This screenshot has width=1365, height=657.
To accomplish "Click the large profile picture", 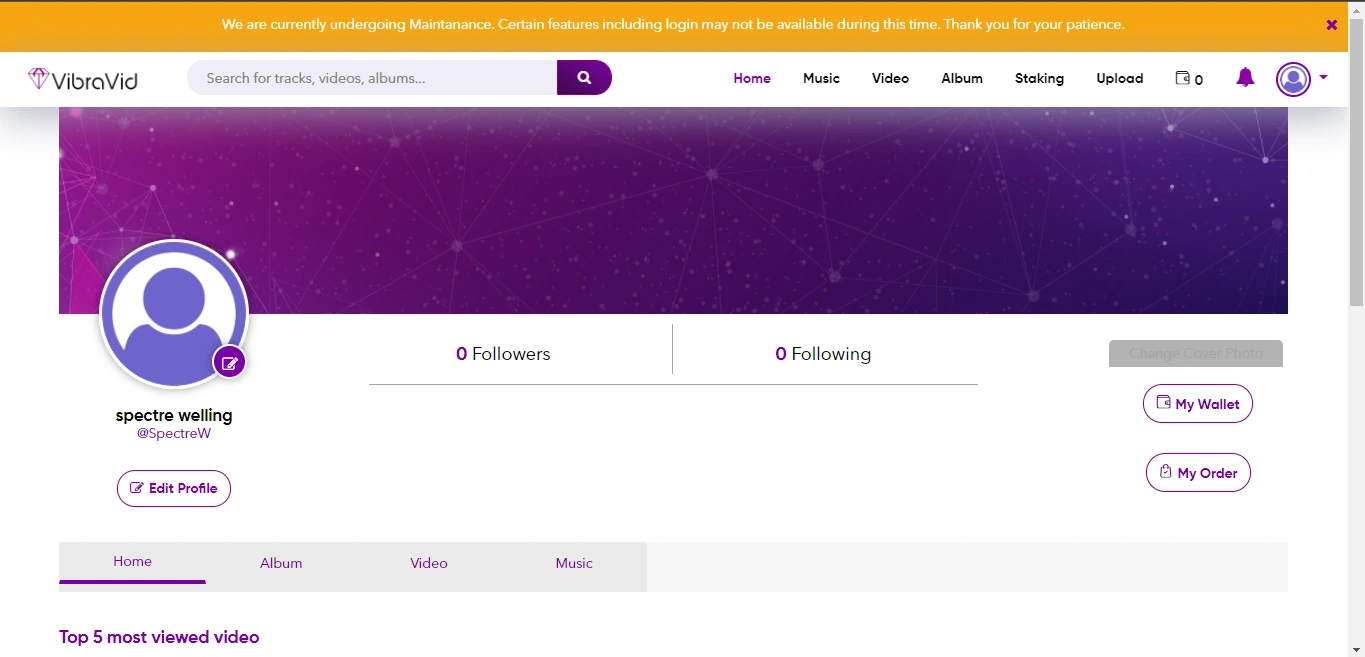I will coord(174,314).
